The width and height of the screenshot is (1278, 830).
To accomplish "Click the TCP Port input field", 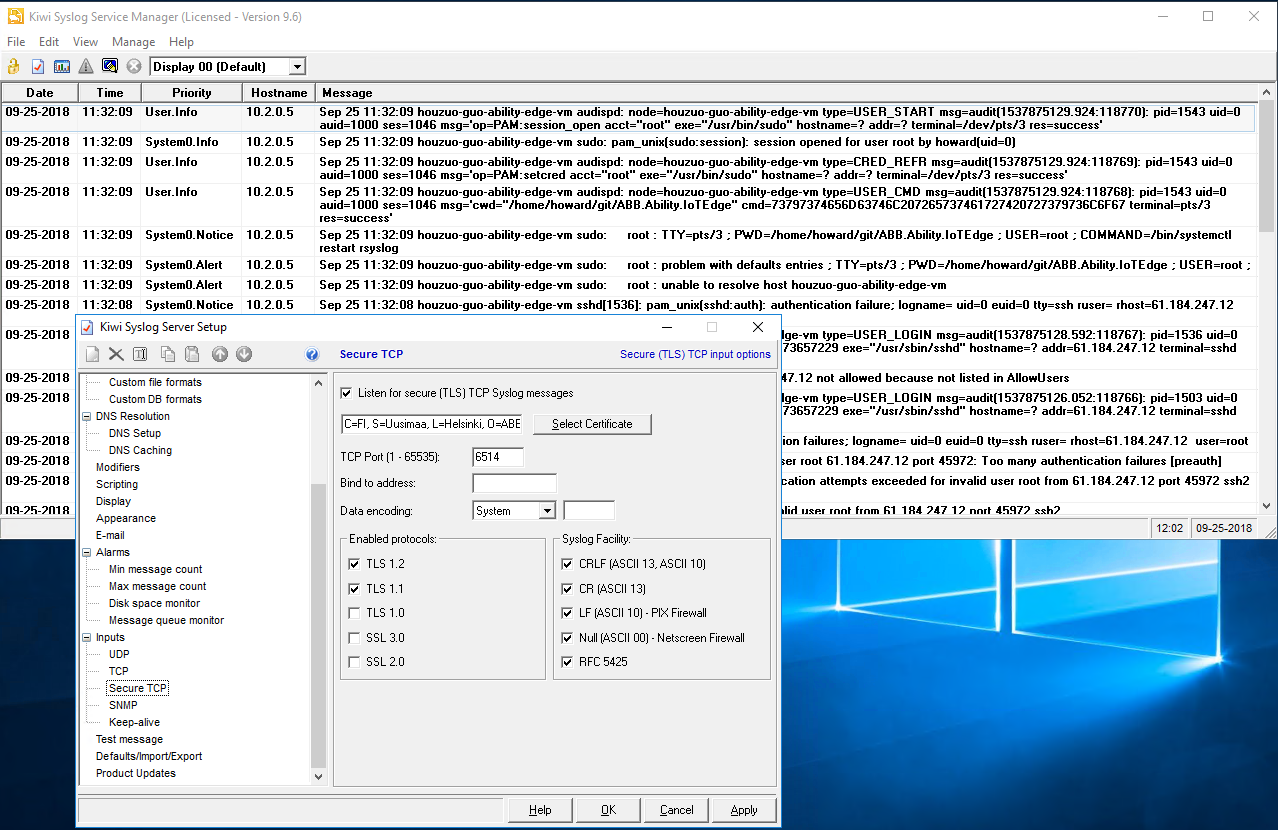I will 498,457.
